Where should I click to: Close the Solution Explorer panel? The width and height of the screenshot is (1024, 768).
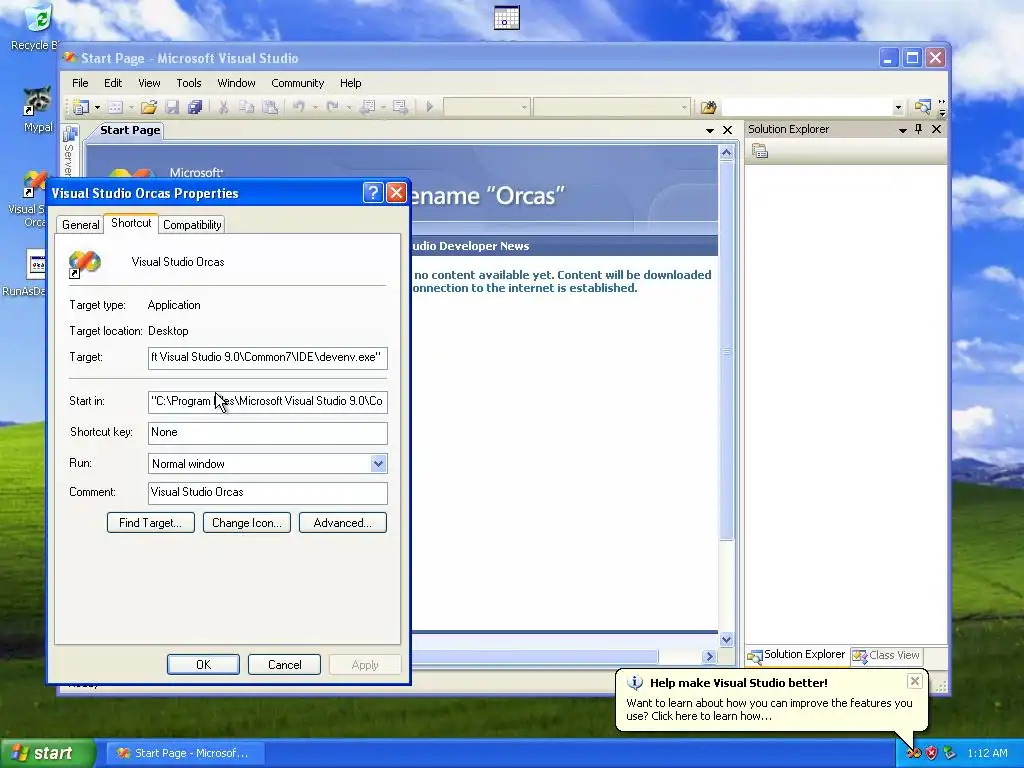coord(936,129)
